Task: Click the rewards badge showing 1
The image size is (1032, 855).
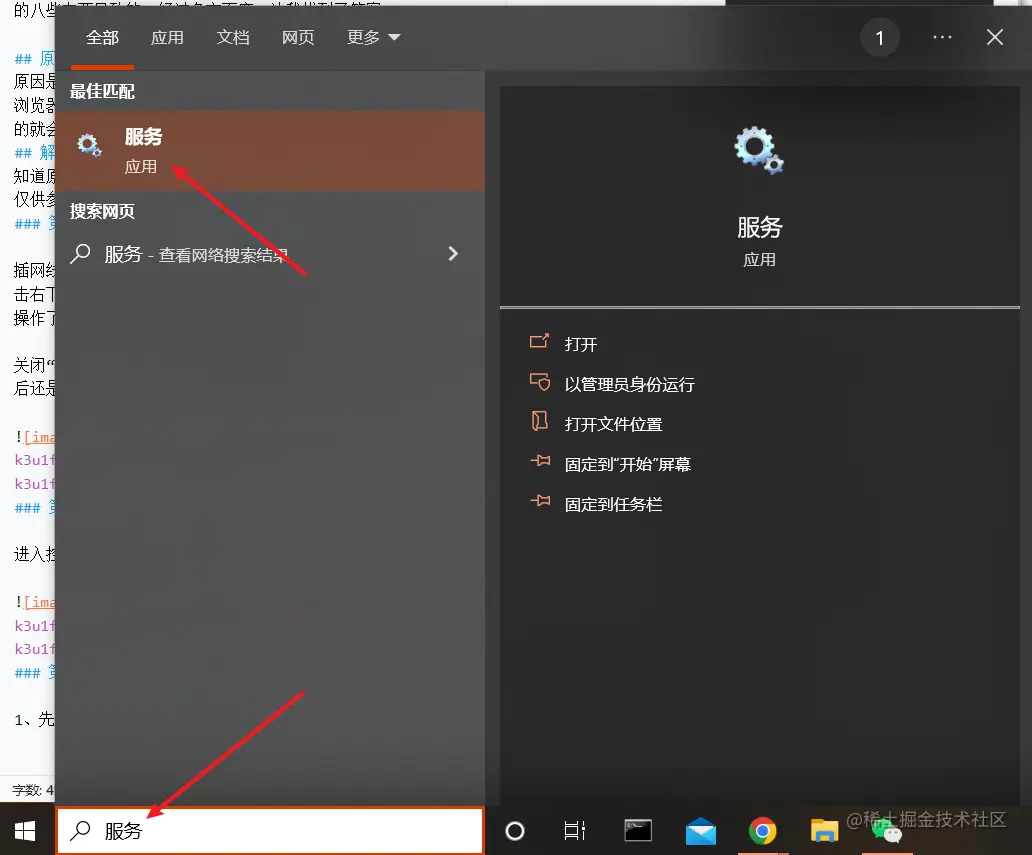Action: (879, 38)
